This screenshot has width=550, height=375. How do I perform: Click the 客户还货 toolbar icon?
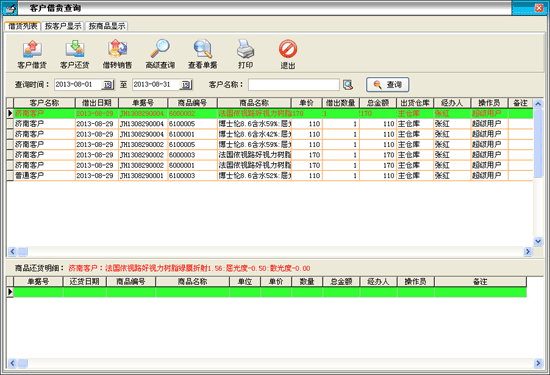pyautogui.click(x=75, y=49)
